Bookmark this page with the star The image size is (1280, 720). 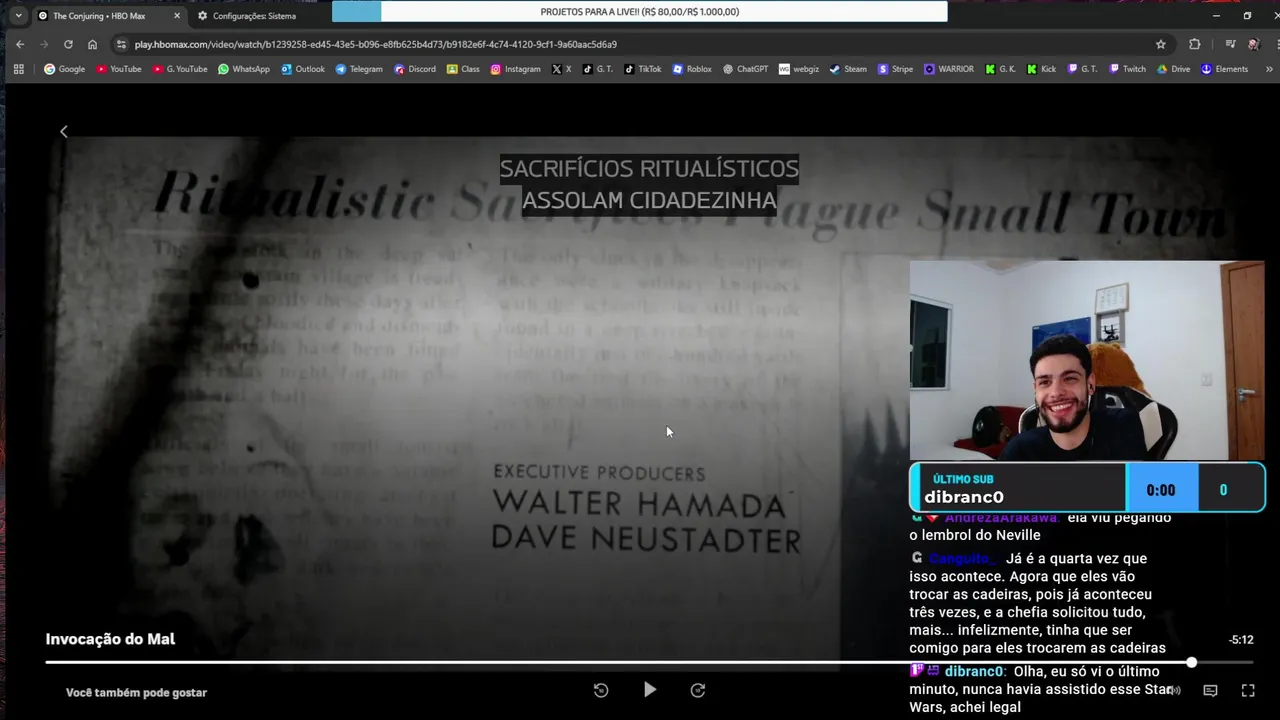point(1161,44)
